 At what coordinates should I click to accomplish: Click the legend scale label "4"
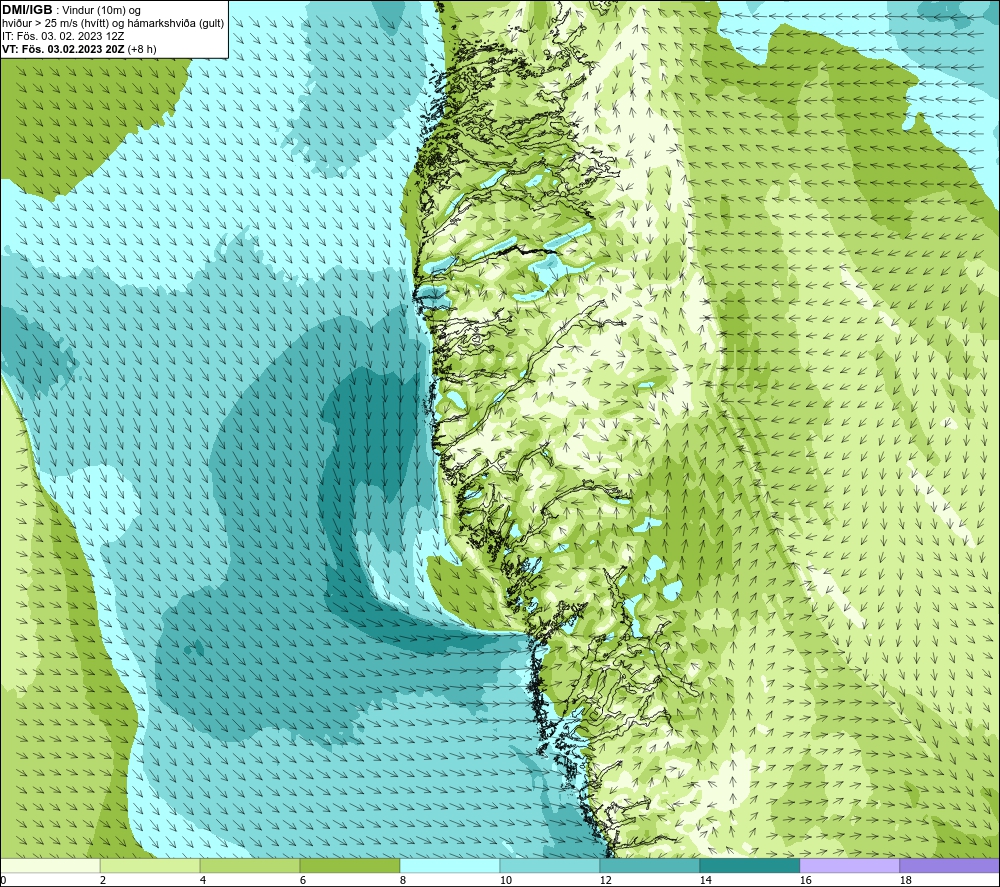(x=203, y=881)
